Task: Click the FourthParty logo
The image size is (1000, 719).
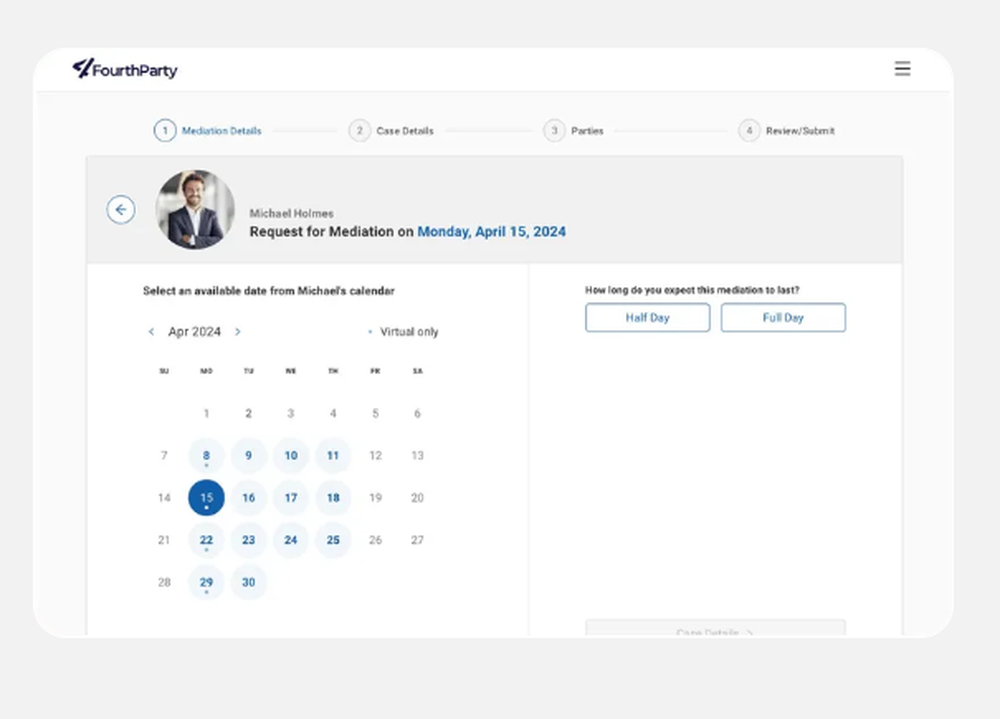Action: 125,69
